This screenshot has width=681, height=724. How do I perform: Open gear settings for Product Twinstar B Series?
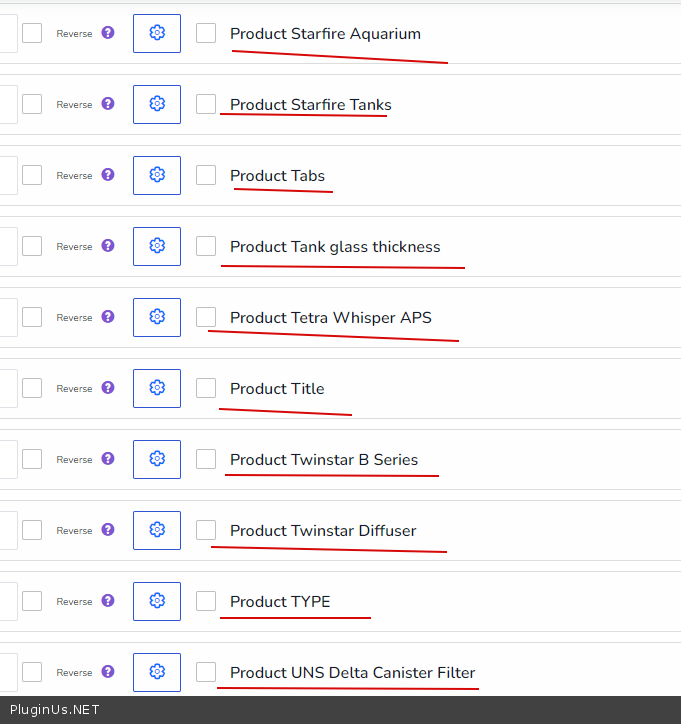(157, 459)
